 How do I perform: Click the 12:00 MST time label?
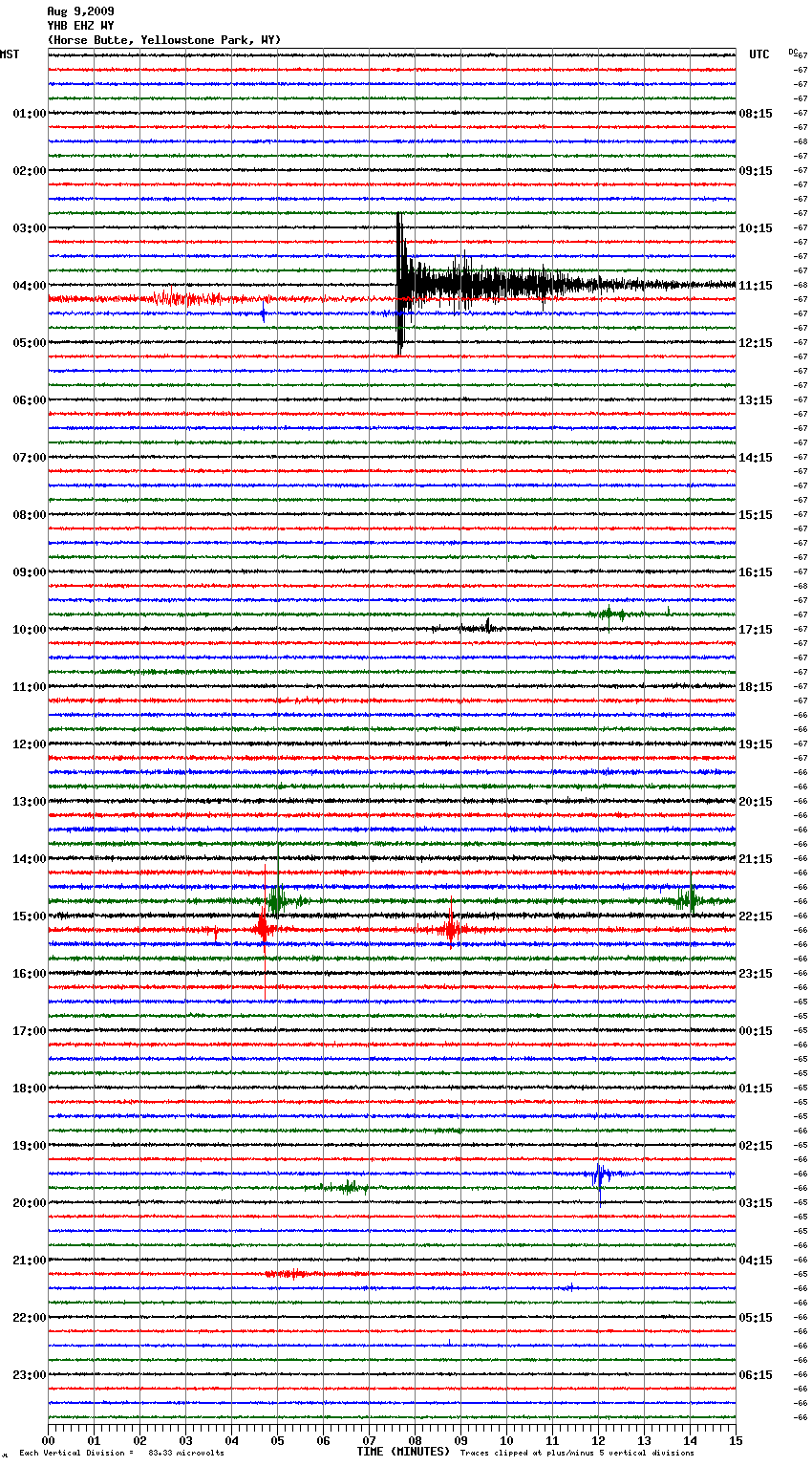pos(30,744)
